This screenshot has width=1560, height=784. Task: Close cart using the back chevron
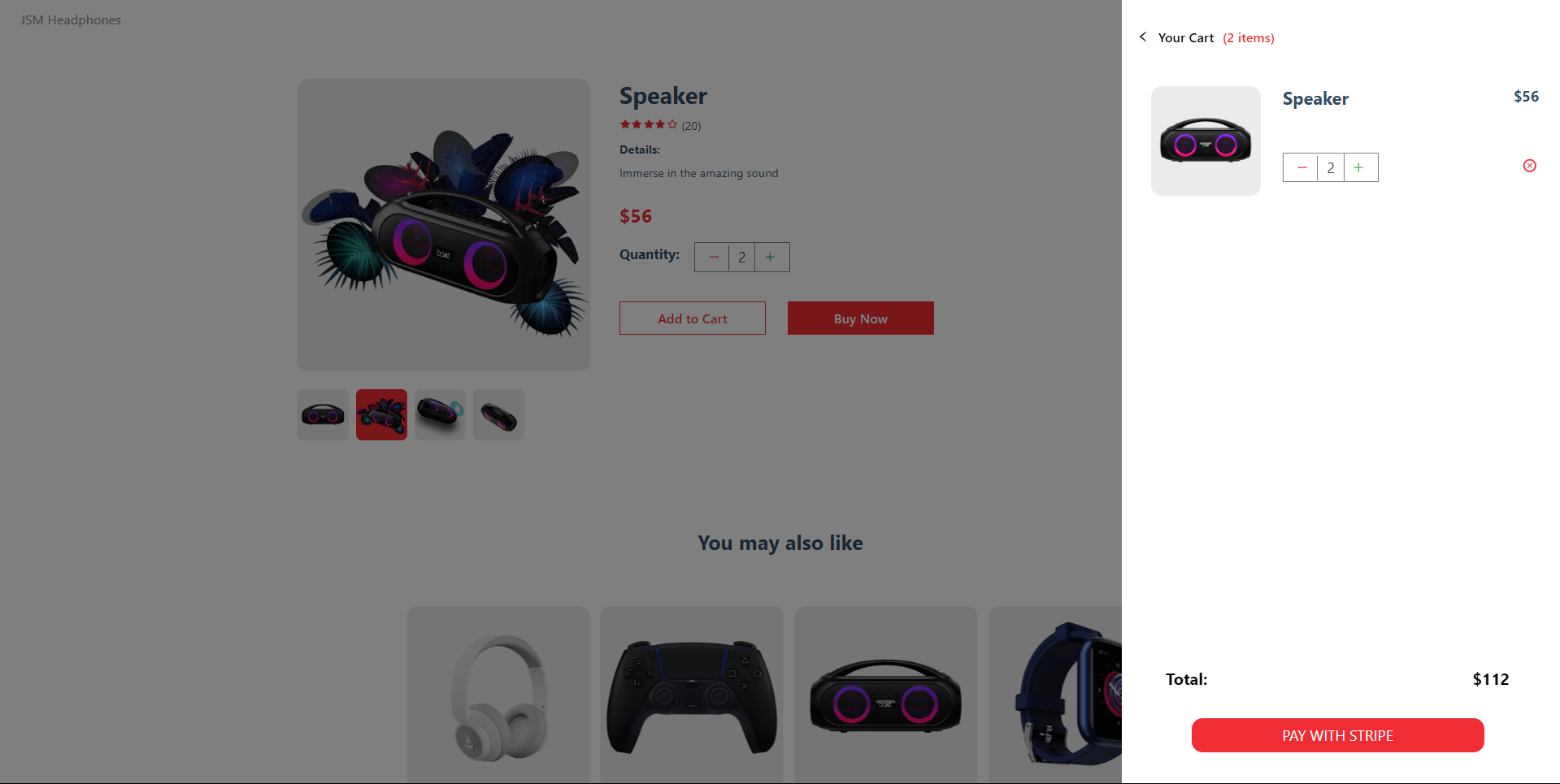pos(1143,37)
